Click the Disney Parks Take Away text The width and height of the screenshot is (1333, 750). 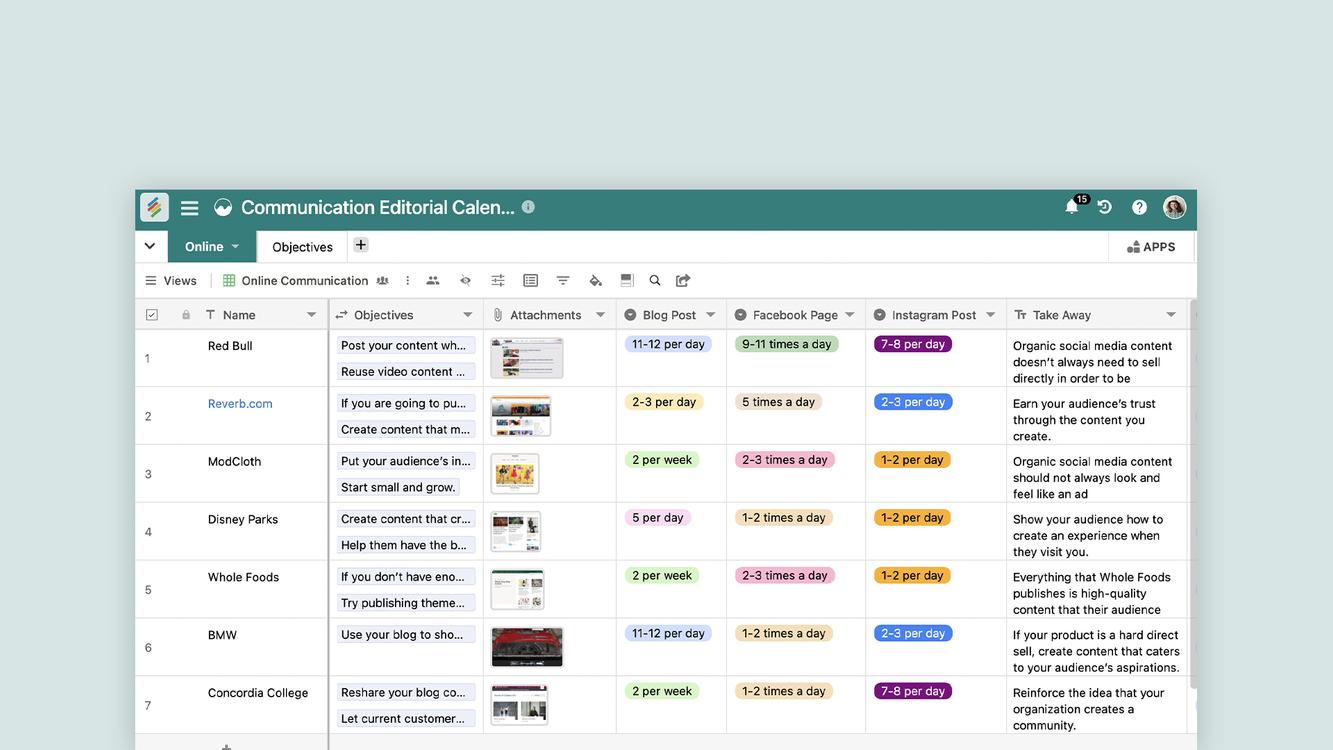click(1088, 535)
